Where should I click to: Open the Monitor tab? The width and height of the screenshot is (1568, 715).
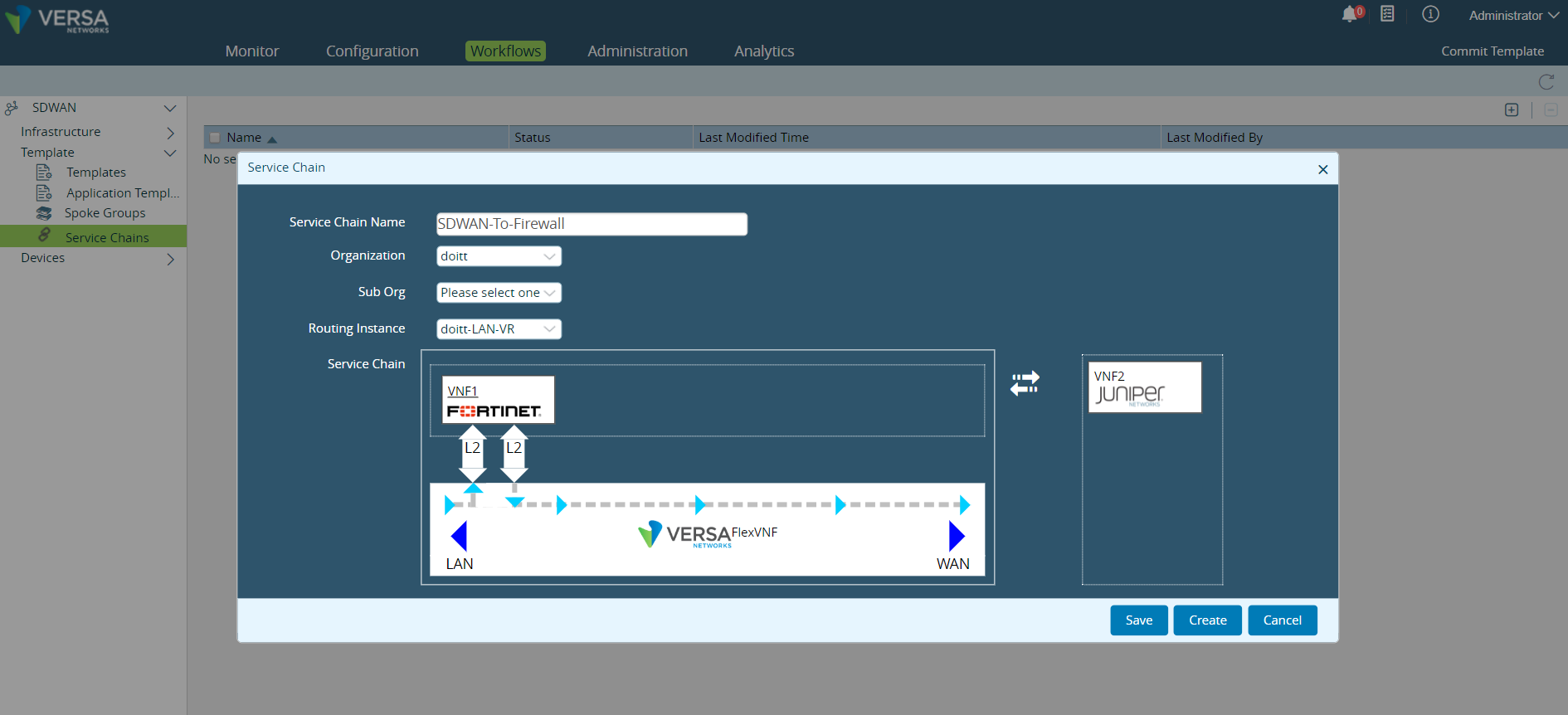pos(252,51)
